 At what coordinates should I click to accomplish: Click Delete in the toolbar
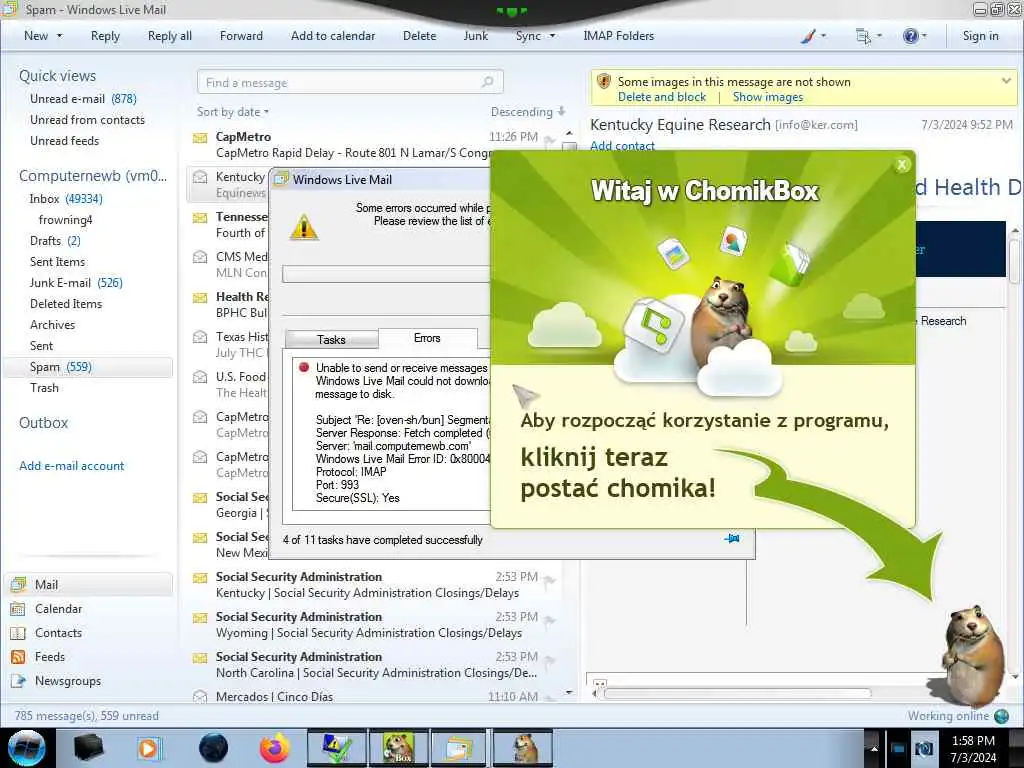(x=419, y=36)
